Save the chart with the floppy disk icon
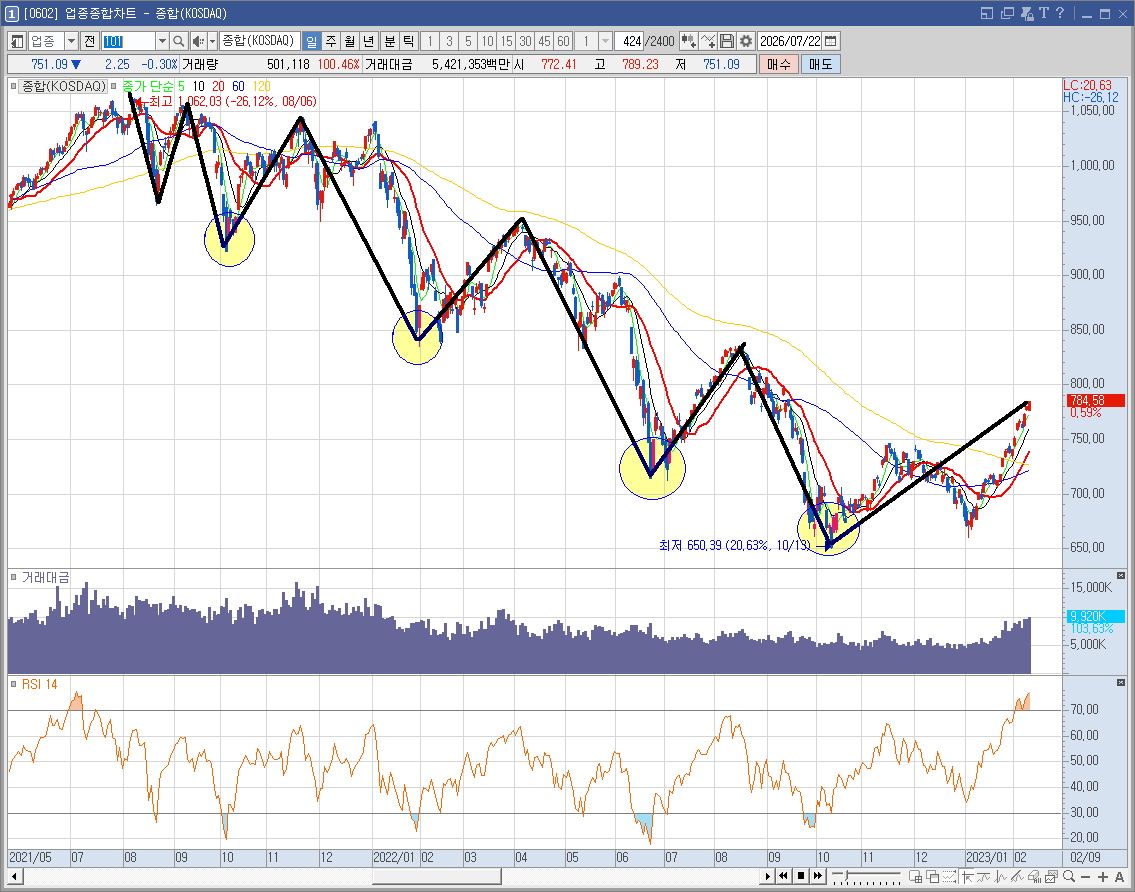Screen dimensions: 1135x892 tap(727, 41)
